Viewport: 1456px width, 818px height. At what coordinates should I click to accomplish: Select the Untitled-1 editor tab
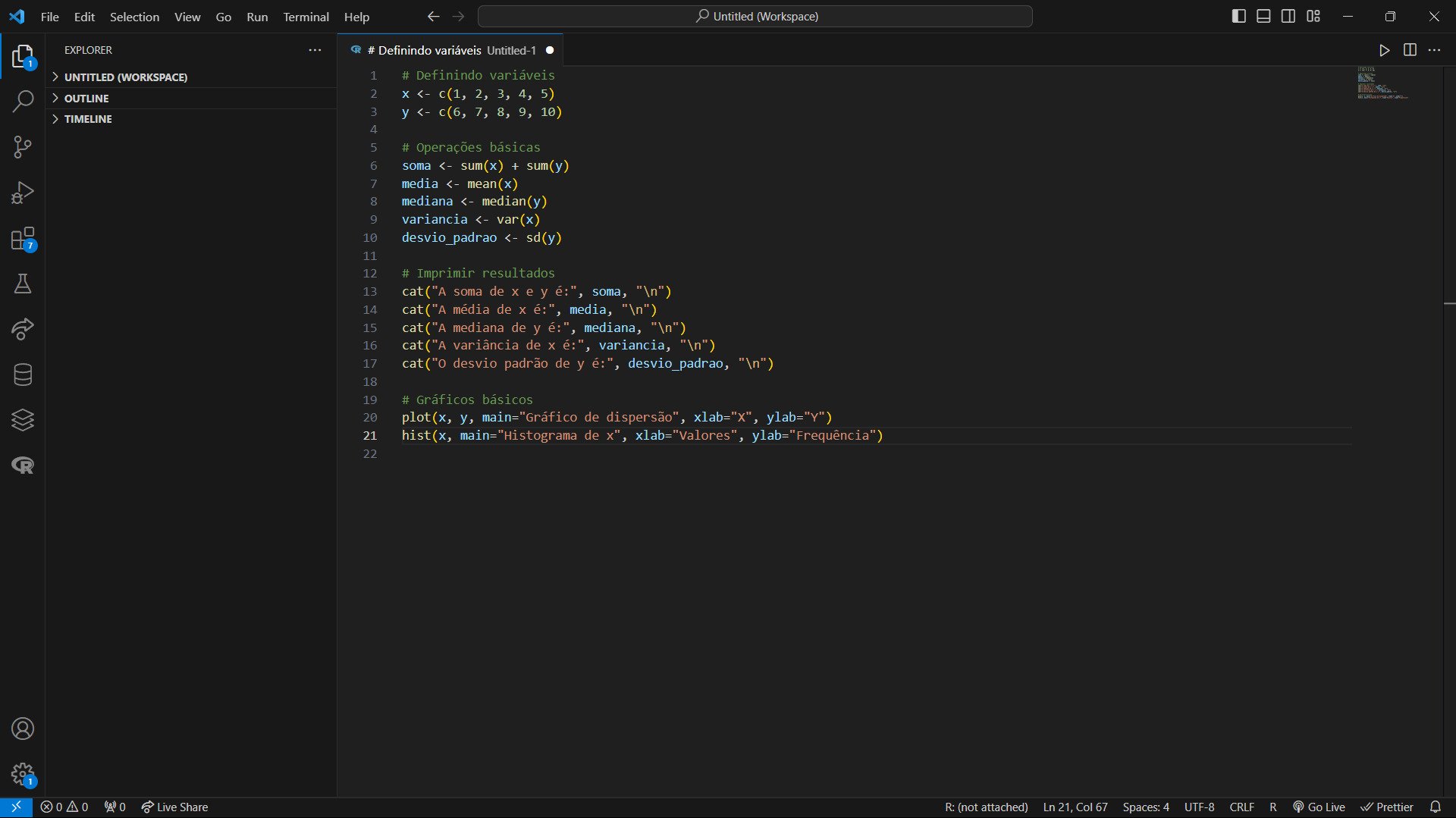pyautogui.click(x=450, y=50)
